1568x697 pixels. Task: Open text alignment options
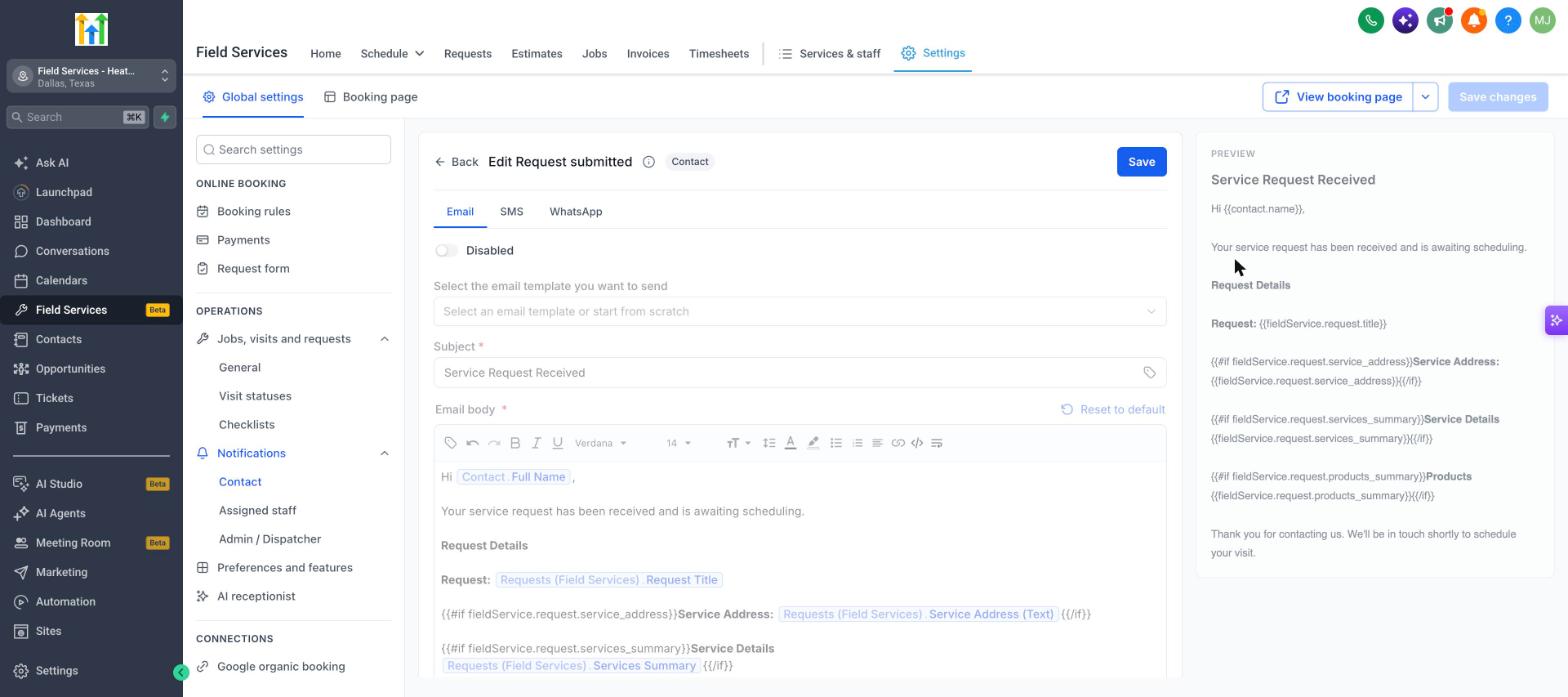point(877,443)
